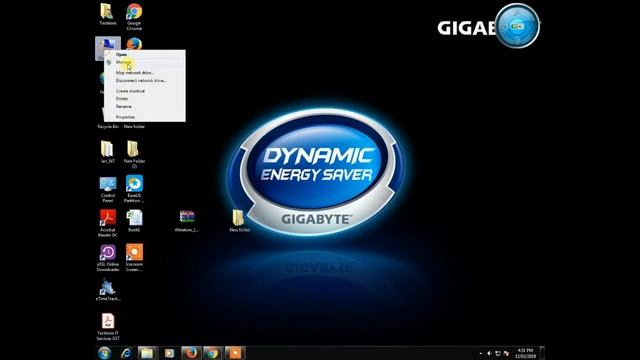Open the New Folder (2) folder
The width and height of the screenshot is (640, 360).
[x=134, y=154]
